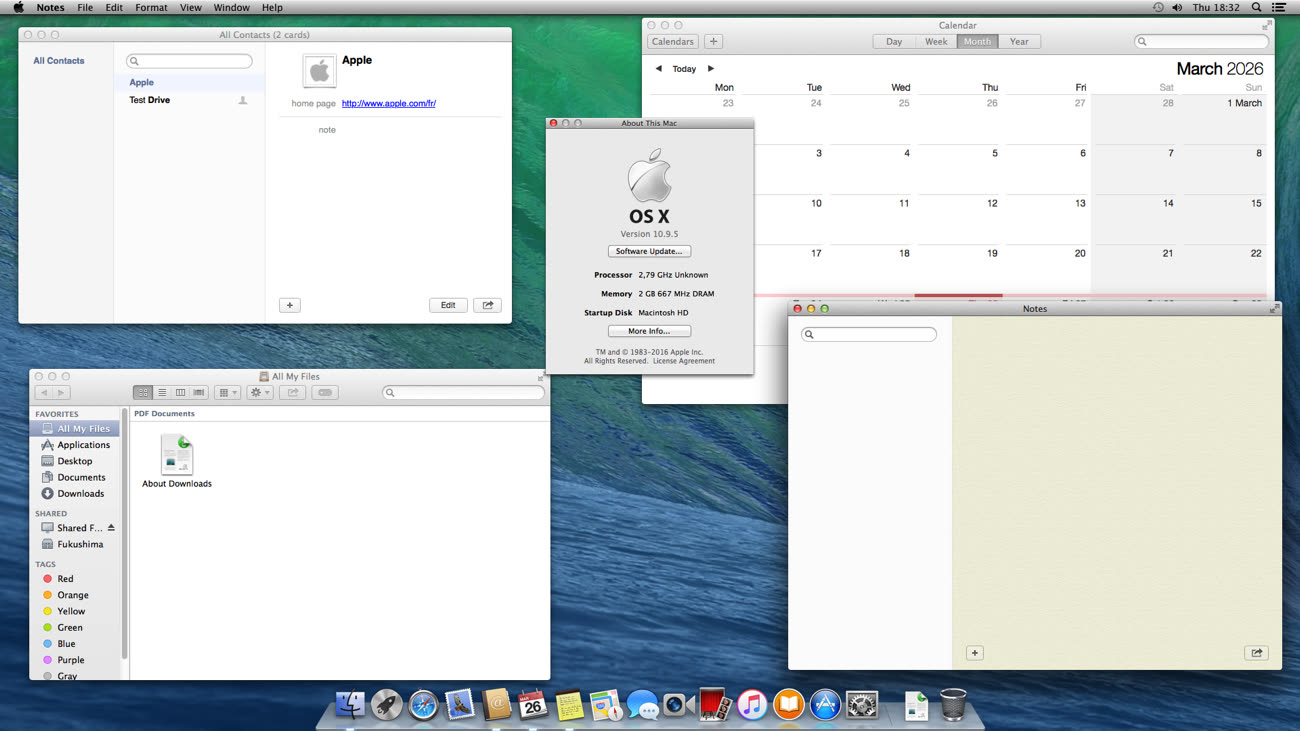Viewport: 1300px width, 731px height.
Task: Eject the Shared Folders volume
Action: [x=111, y=528]
